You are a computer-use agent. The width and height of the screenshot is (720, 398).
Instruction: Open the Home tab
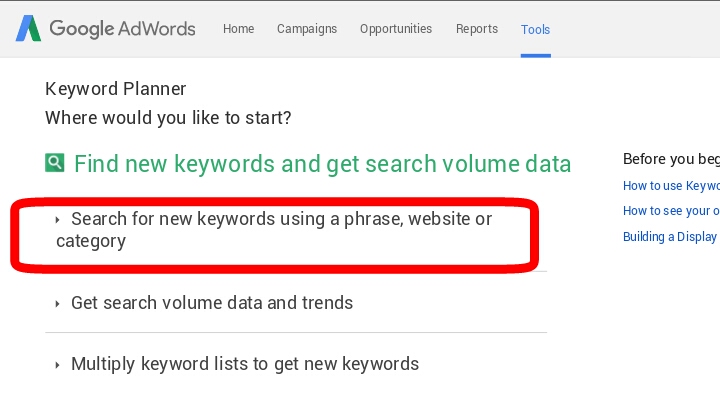(238, 29)
